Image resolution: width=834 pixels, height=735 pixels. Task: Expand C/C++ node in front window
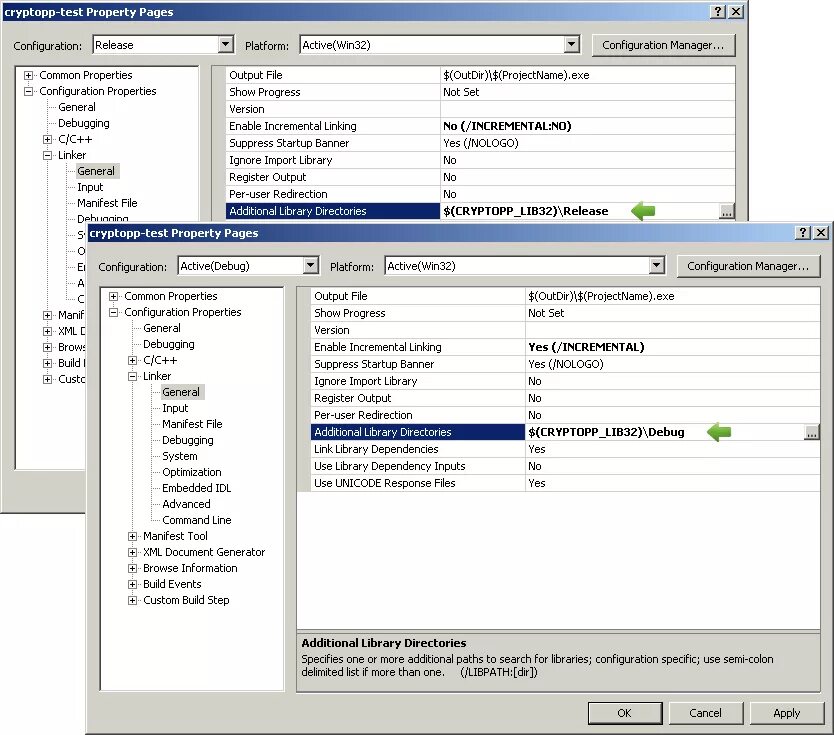pos(132,360)
